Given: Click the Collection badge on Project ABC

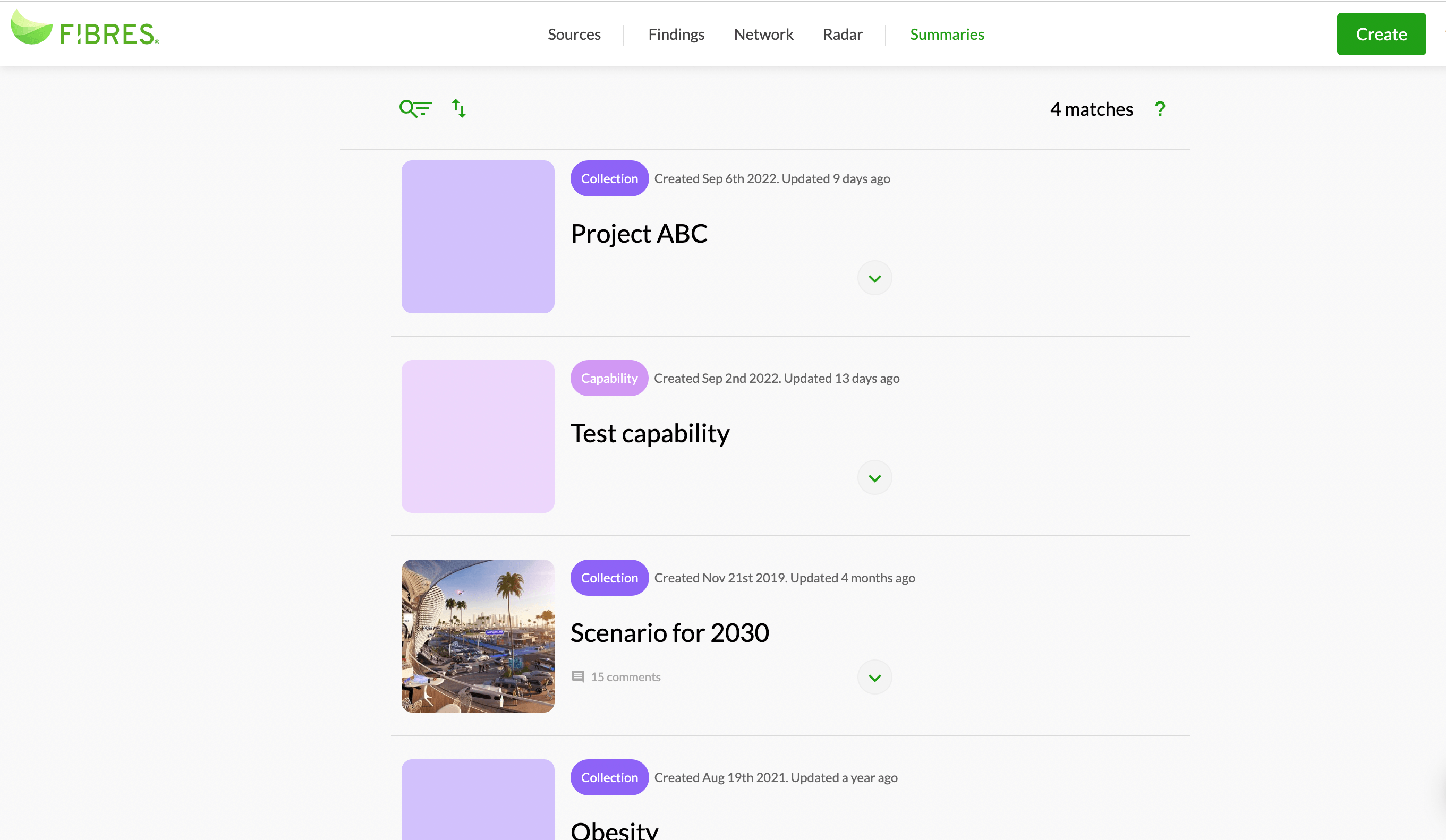Looking at the screenshot, I should tap(609, 178).
